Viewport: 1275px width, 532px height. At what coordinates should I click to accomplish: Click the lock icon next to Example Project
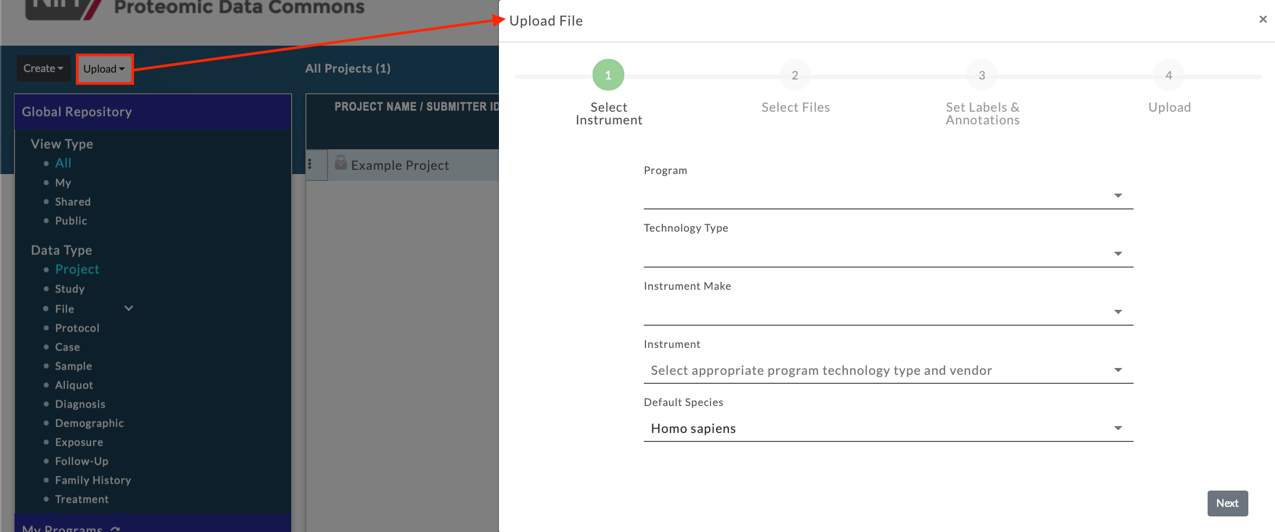pos(341,163)
